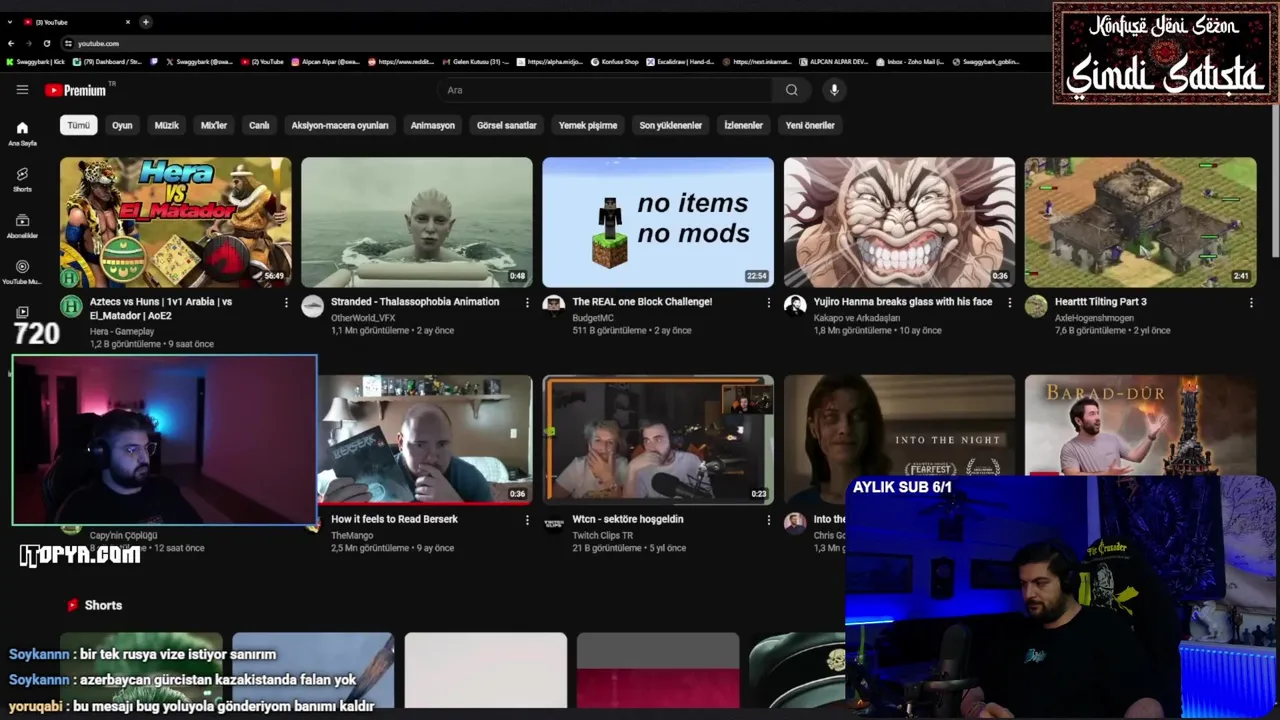
Task: Open more options for The REAL one Block Challenge
Action: tap(768, 302)
